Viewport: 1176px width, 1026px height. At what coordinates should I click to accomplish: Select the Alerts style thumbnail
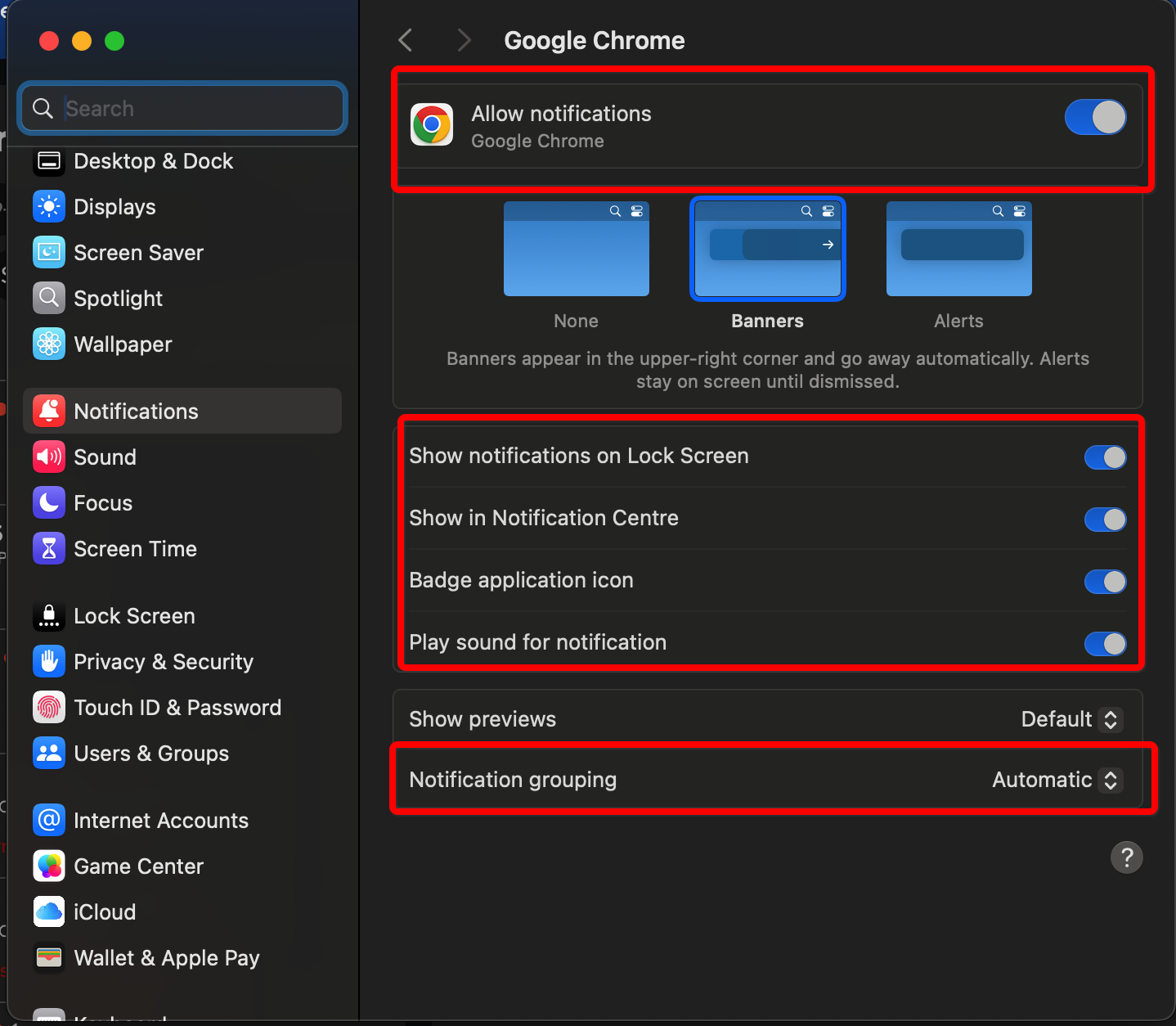(x=959, y=249)
